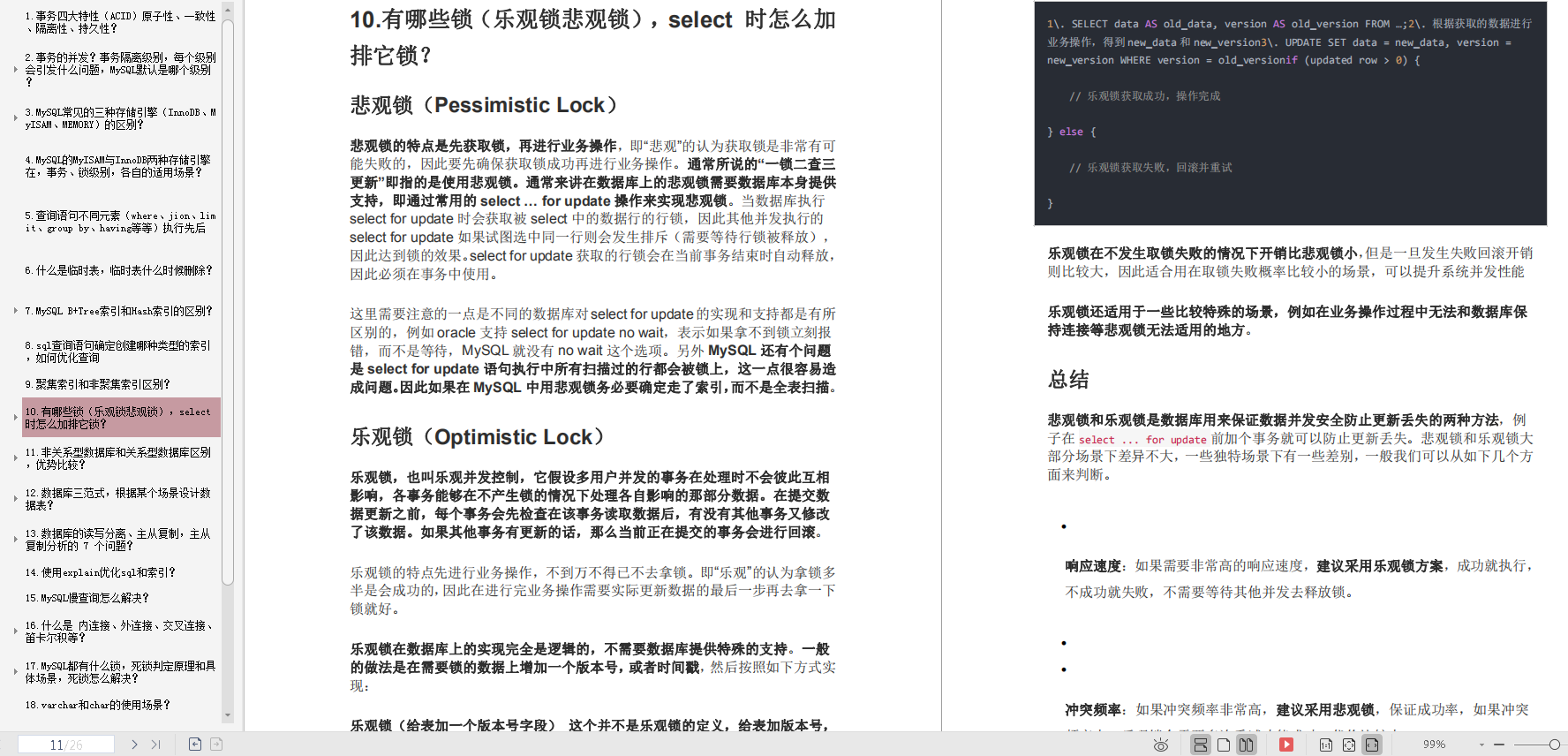Set zoom to actual size 1:1
The width and height of the screenshot is (1568, 756).
click(1326, 745)
